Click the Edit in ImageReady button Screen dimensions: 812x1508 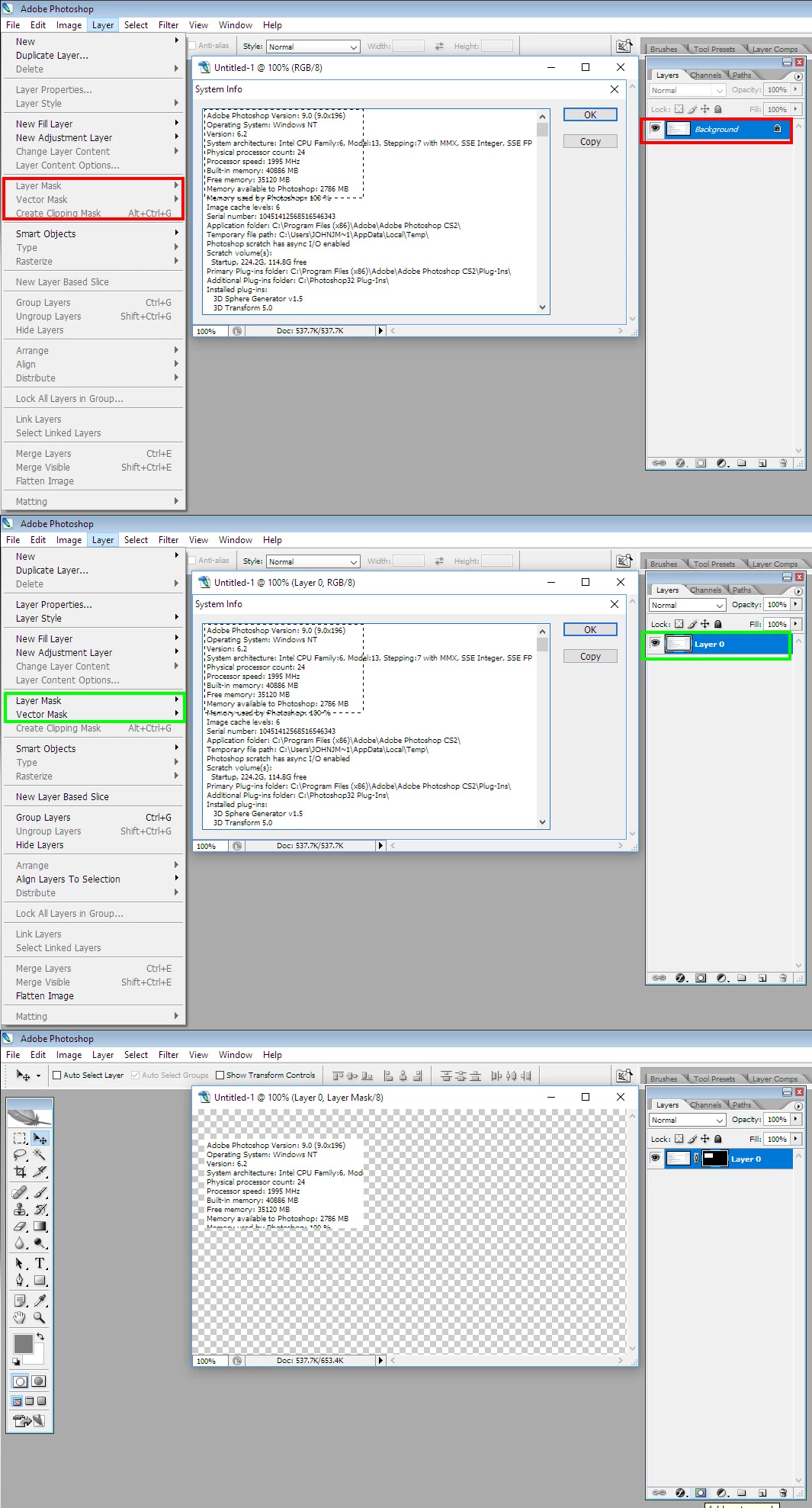coord(29,1421)
